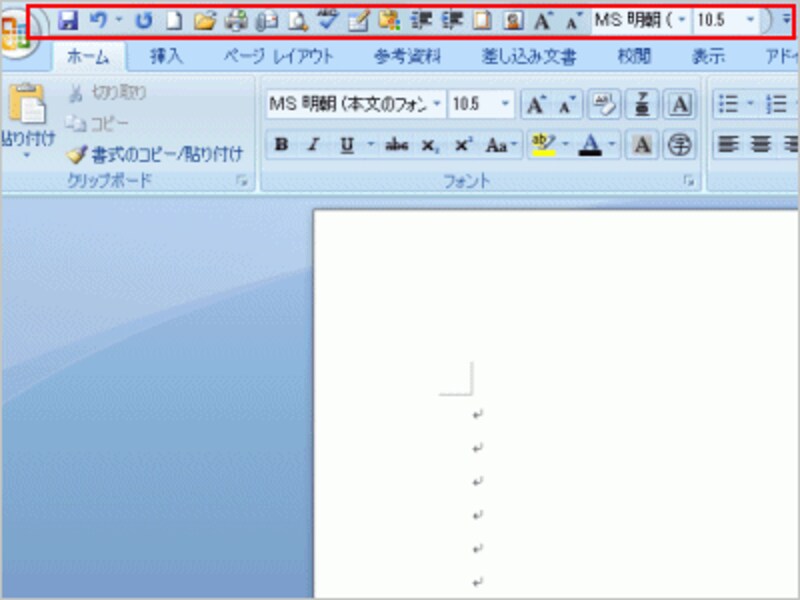Click the Phonetic Guide (ルビ) icon
Image resolution: width=800 pixels, height=600 pixels.
[642, 105]
